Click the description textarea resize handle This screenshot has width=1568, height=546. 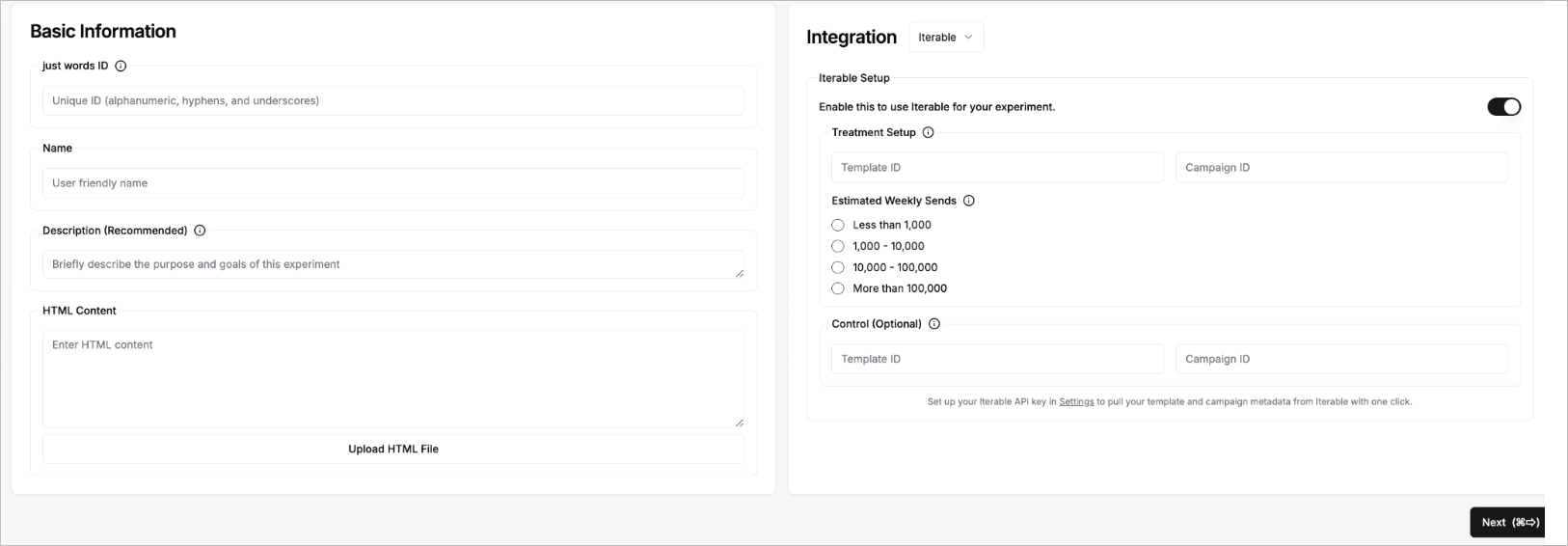click(739, 273)
